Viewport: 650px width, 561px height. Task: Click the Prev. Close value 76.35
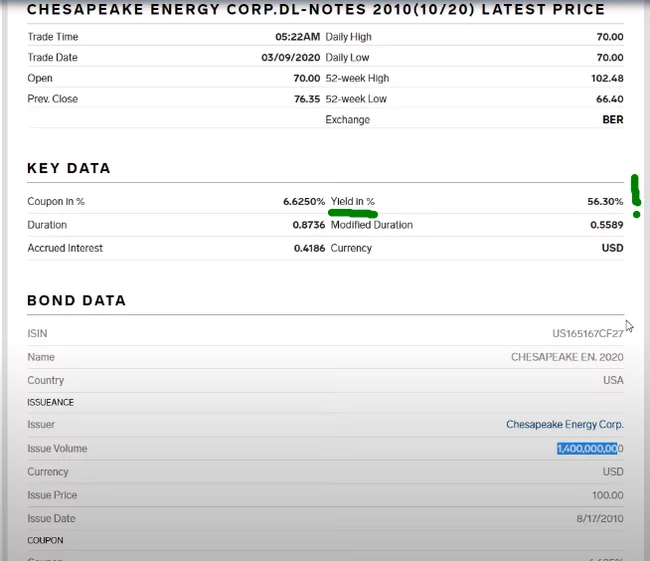click(306, 99)
